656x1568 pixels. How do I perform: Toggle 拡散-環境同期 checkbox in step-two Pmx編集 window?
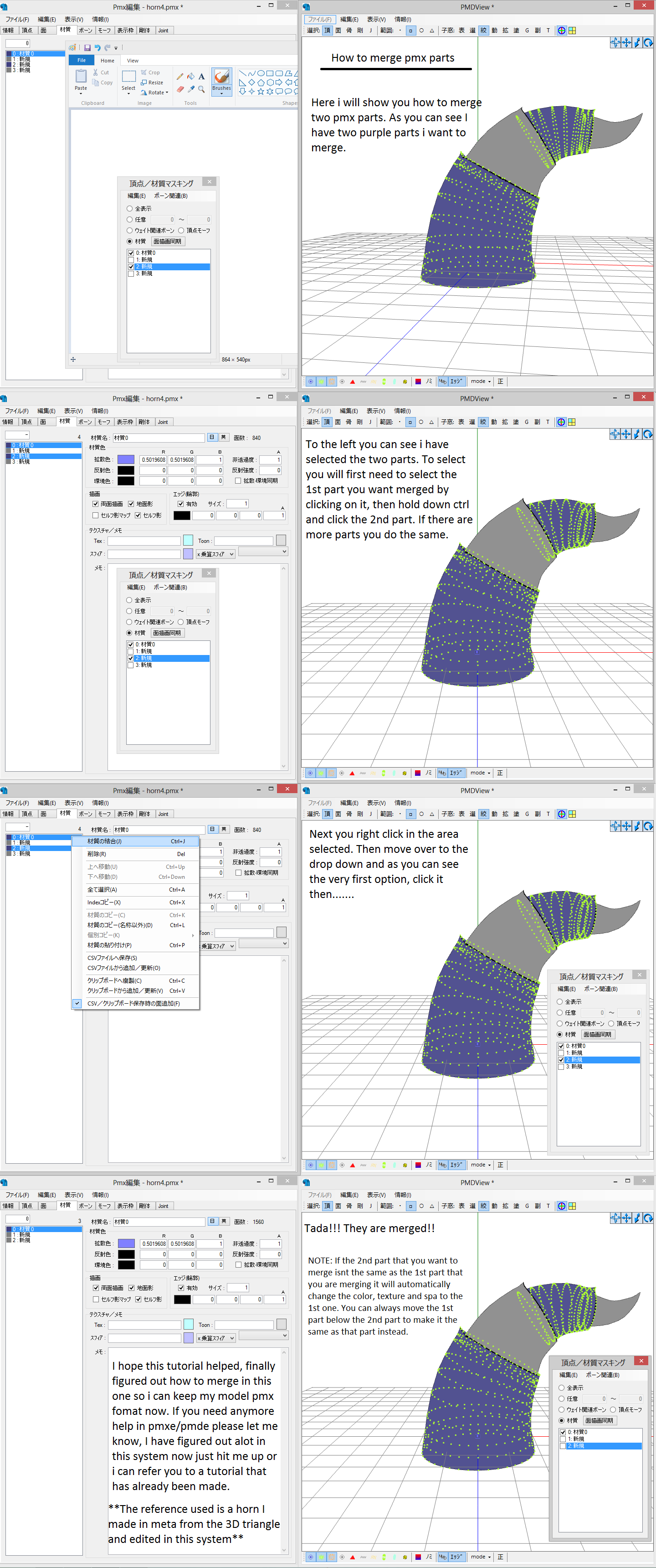point(237,481)
